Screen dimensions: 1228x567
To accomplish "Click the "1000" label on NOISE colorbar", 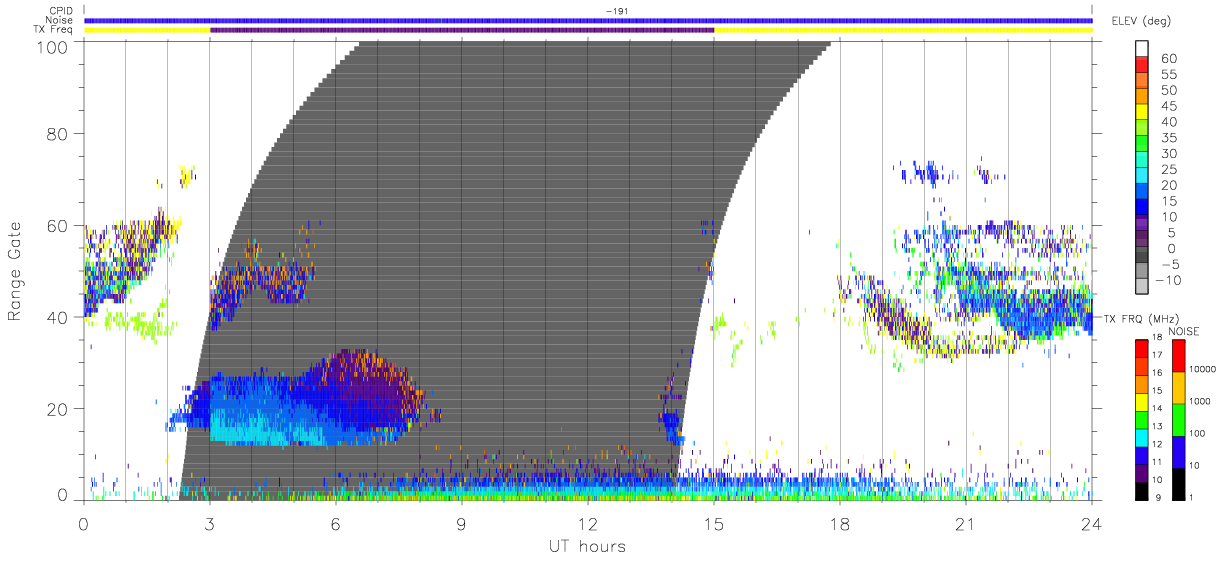I will click(1199, 402).
